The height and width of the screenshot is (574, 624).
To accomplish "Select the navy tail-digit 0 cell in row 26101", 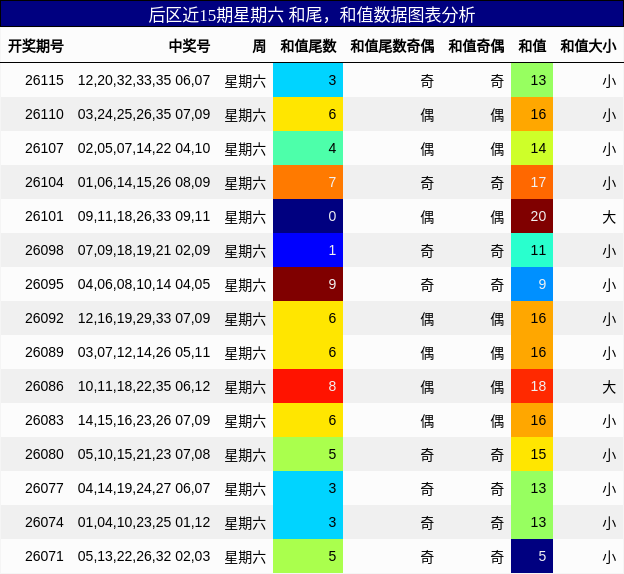I will [308, 216].
